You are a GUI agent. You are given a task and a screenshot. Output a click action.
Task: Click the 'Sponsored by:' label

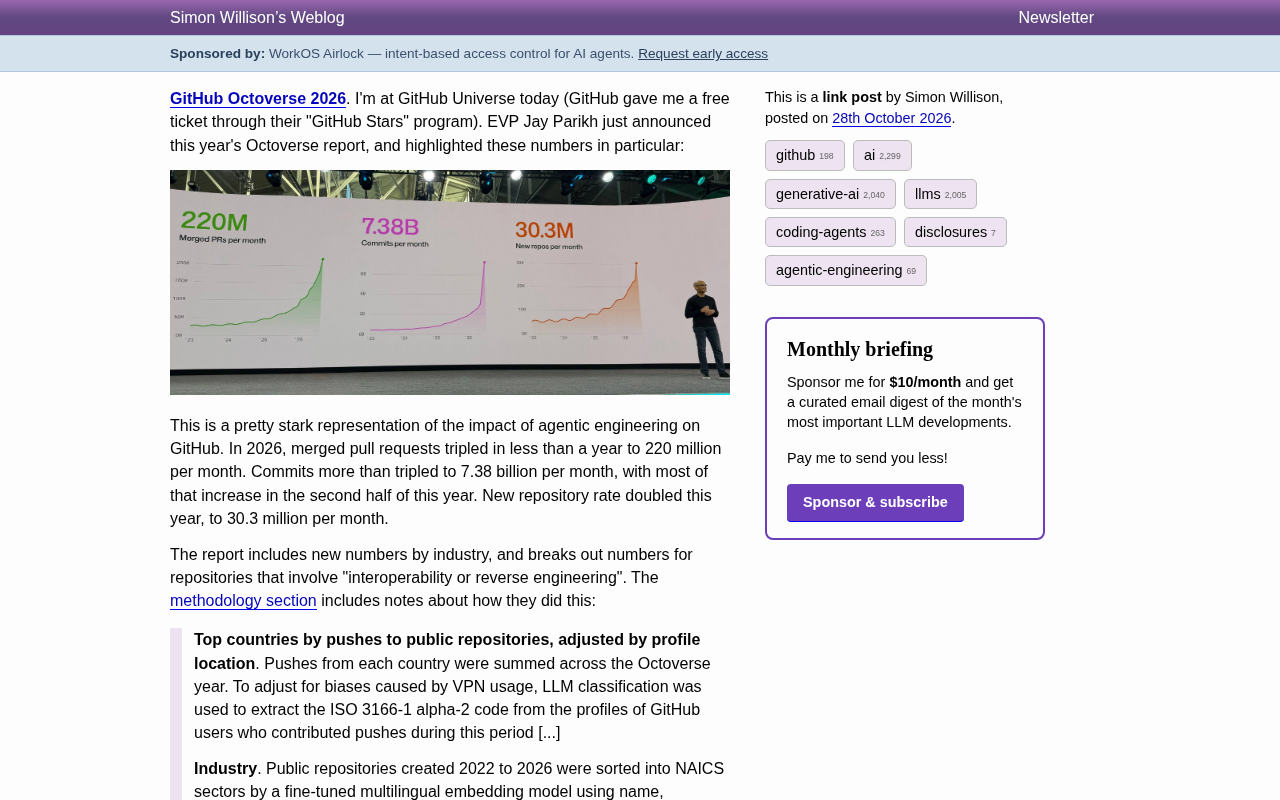217,54
